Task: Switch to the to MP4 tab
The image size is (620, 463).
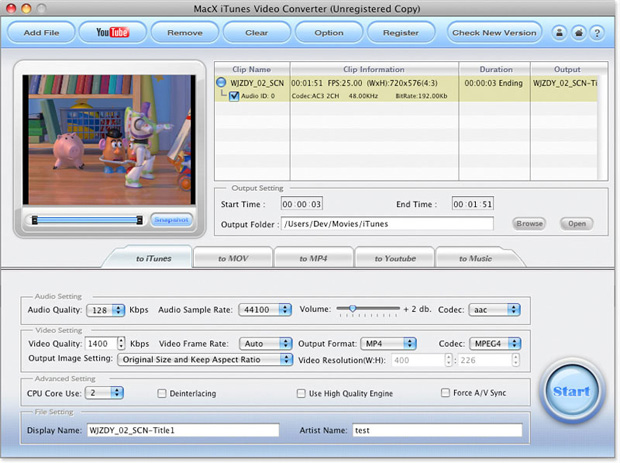Action: pos(313,258)
